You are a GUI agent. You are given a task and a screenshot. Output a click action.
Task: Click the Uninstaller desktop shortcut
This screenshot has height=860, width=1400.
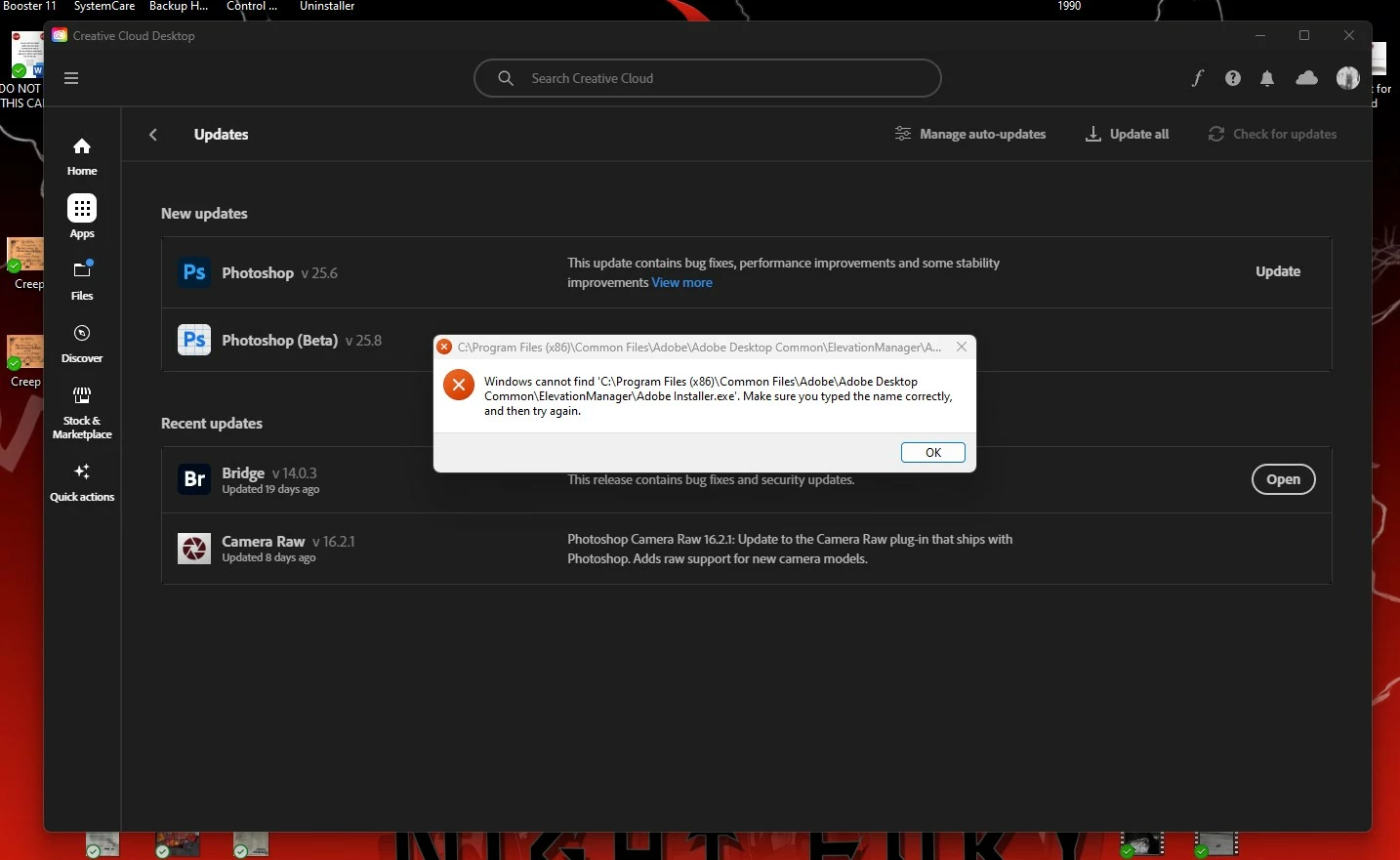coord(327,6)
